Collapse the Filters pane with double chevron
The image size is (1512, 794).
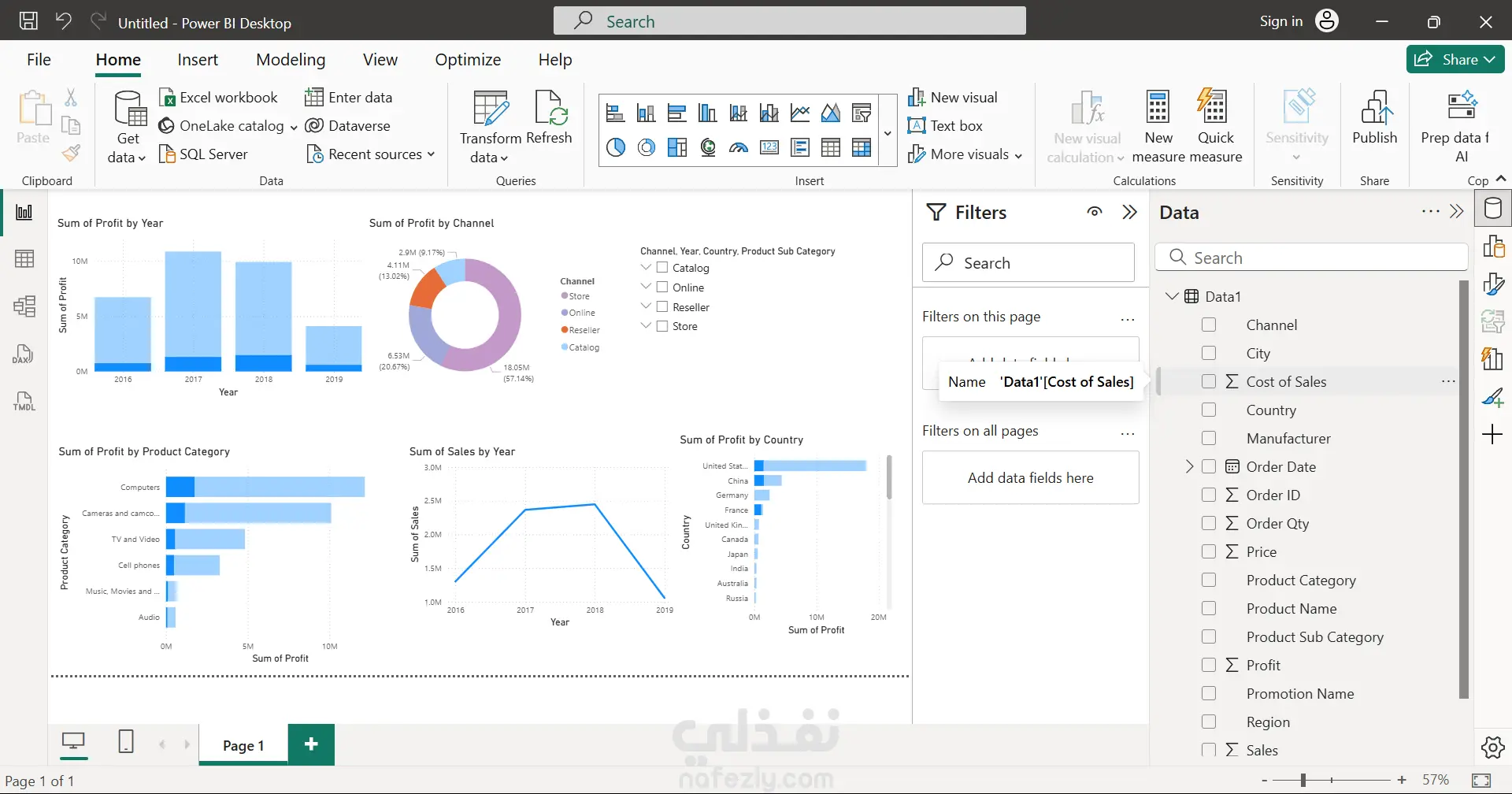coord(1130,212)
